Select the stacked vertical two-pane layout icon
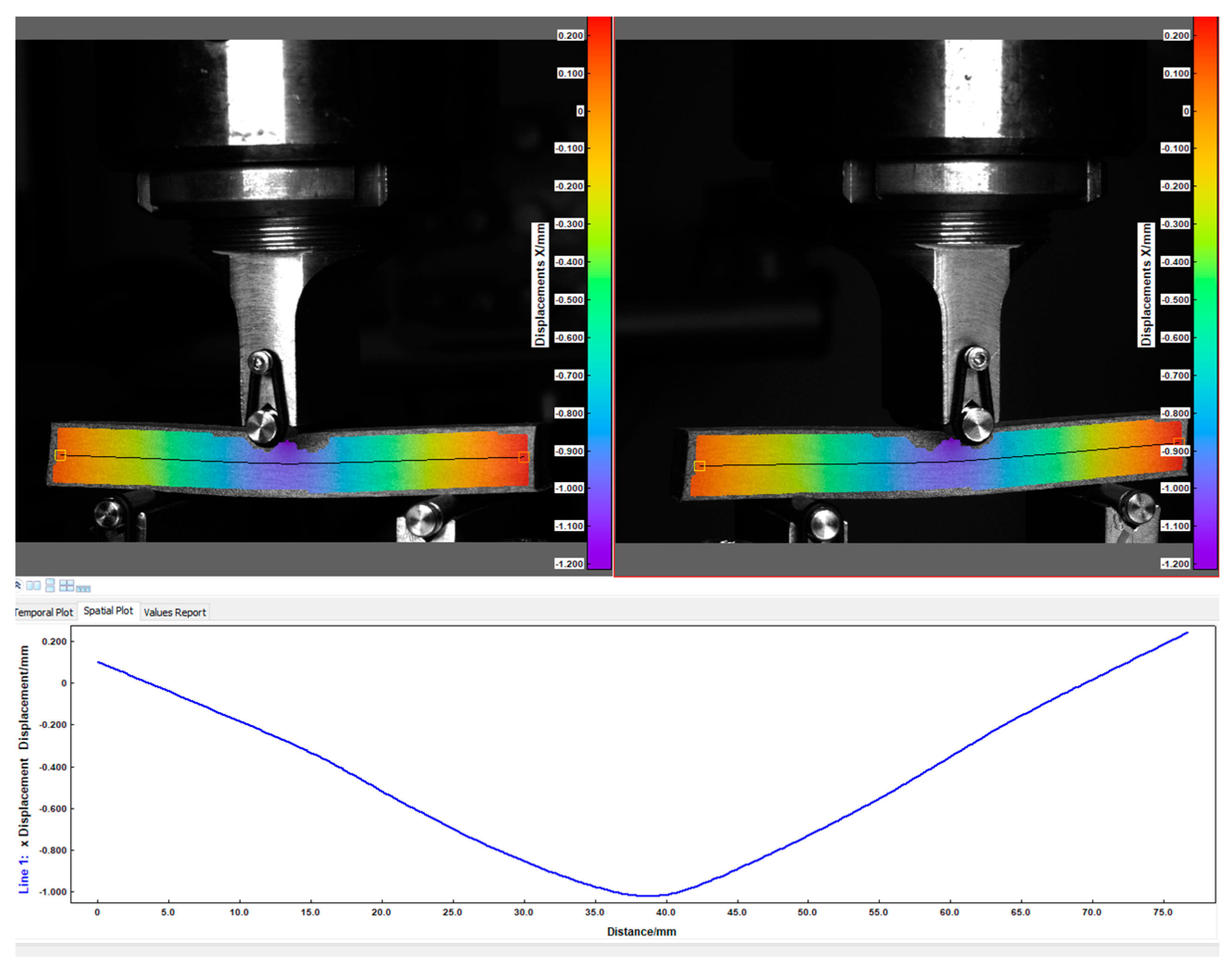1232x972 pixels. tap(50, 585)
